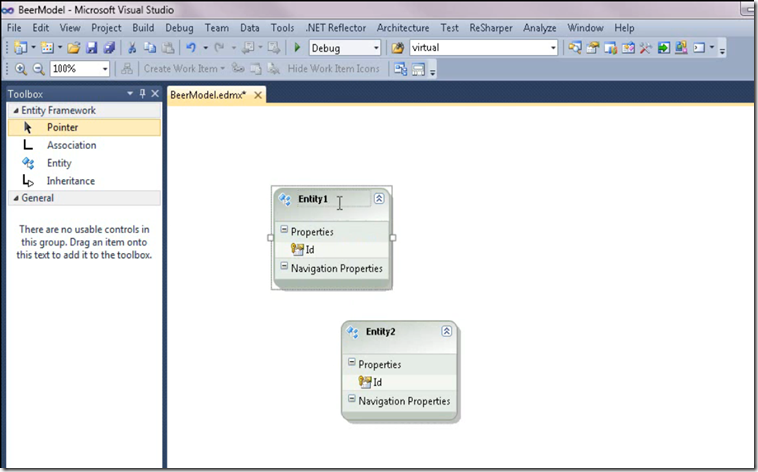The height and width of the screenshot is (472, 758).
Task: Select the Entity tool in Toolbox
Action: (85, 163)
